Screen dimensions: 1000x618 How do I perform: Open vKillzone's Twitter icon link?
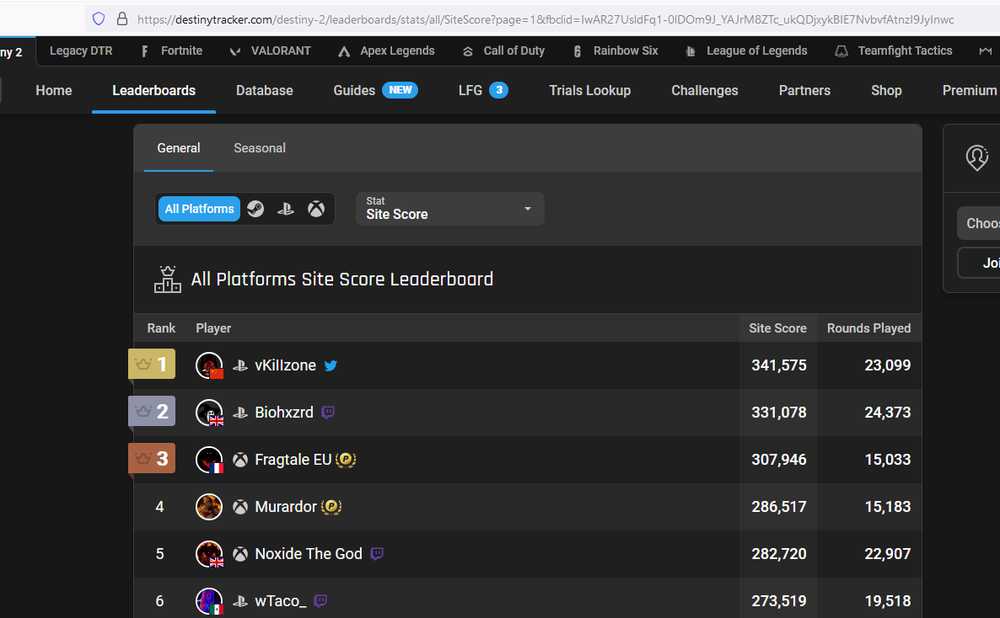[x=331, y=366]
